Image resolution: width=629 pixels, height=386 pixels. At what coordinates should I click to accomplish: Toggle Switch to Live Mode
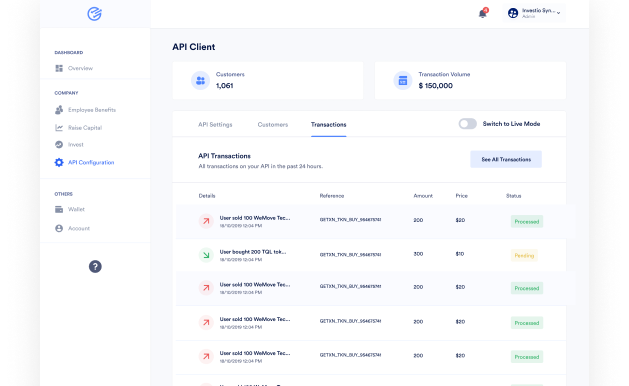pyautogui.click(x=468, y=124)
